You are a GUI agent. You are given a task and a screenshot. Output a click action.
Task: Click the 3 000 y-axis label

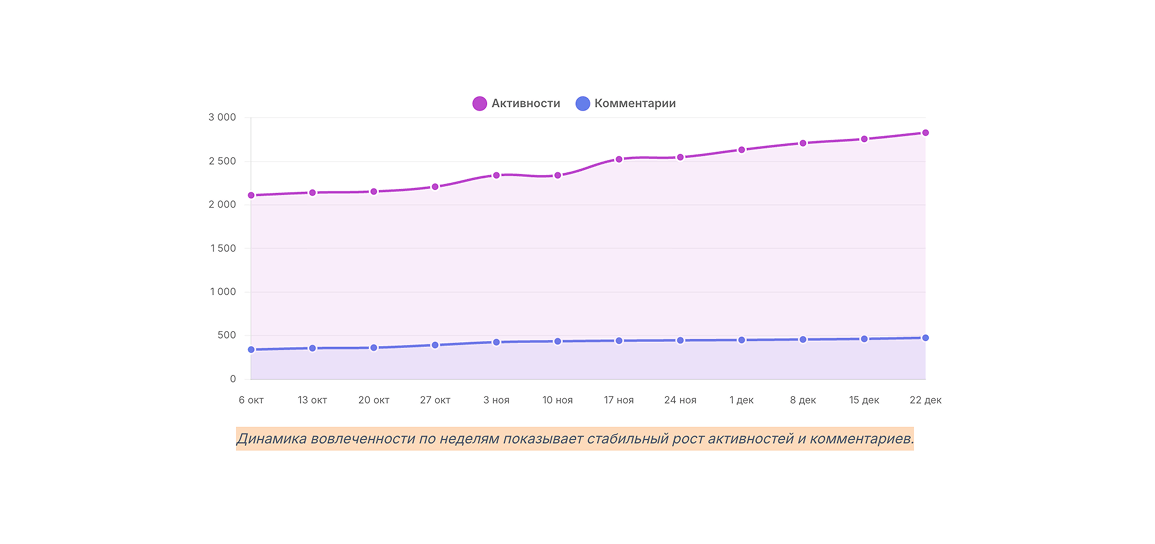pyautogui.click(x=222, y=118)
